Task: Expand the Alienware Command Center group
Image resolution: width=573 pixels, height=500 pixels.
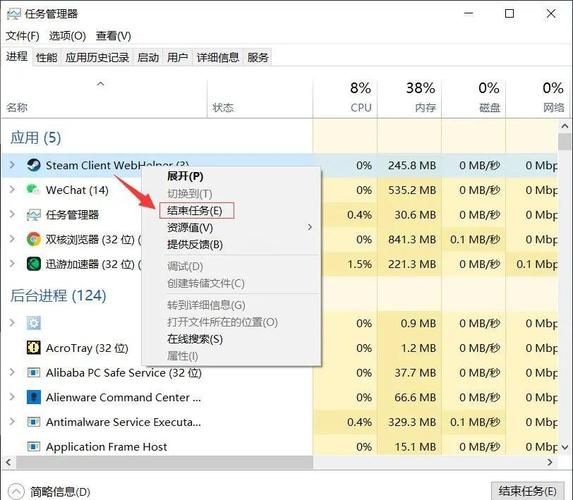Action: (12, 397)
